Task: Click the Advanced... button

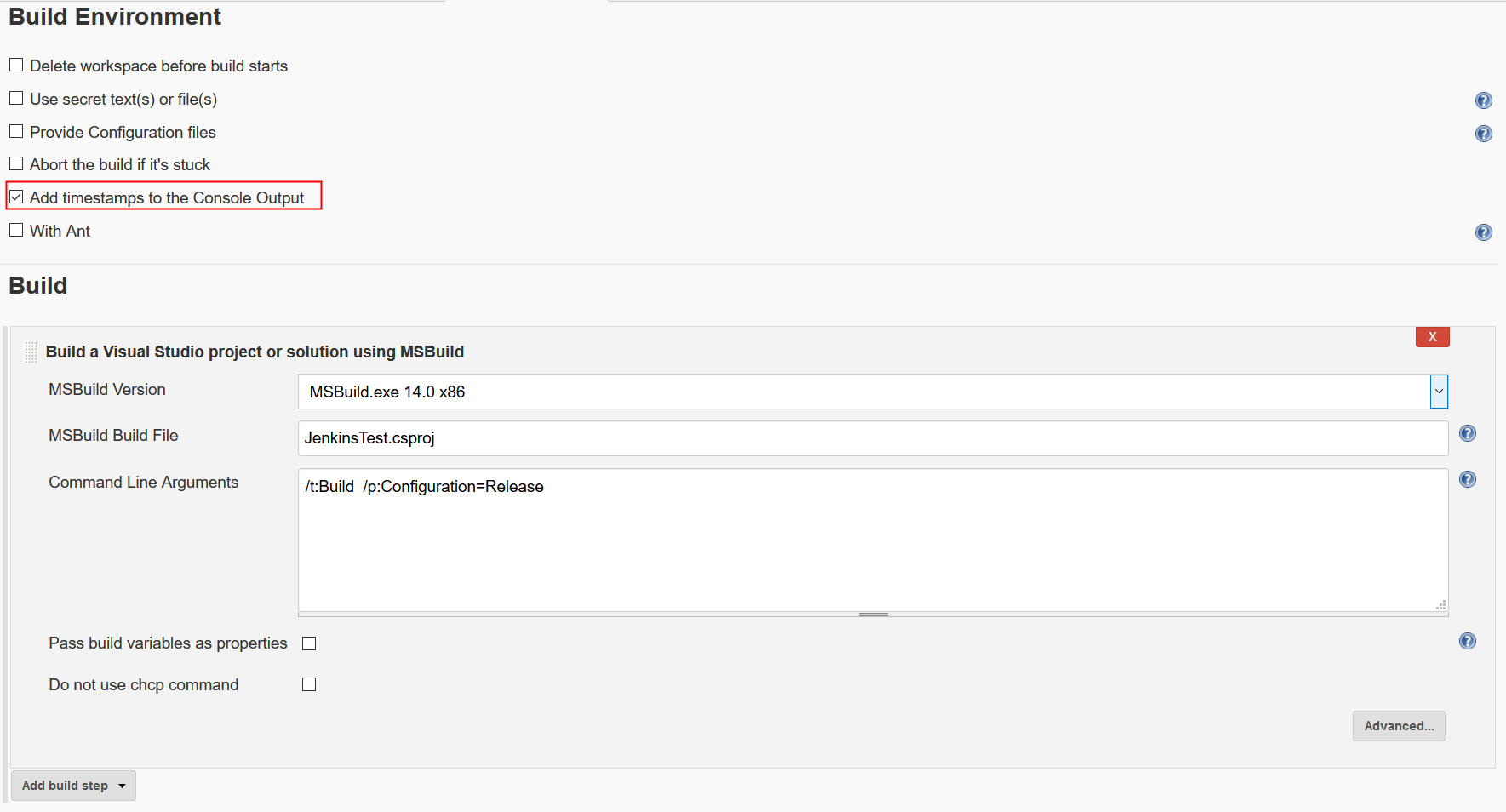Action: click(1399, 726)
